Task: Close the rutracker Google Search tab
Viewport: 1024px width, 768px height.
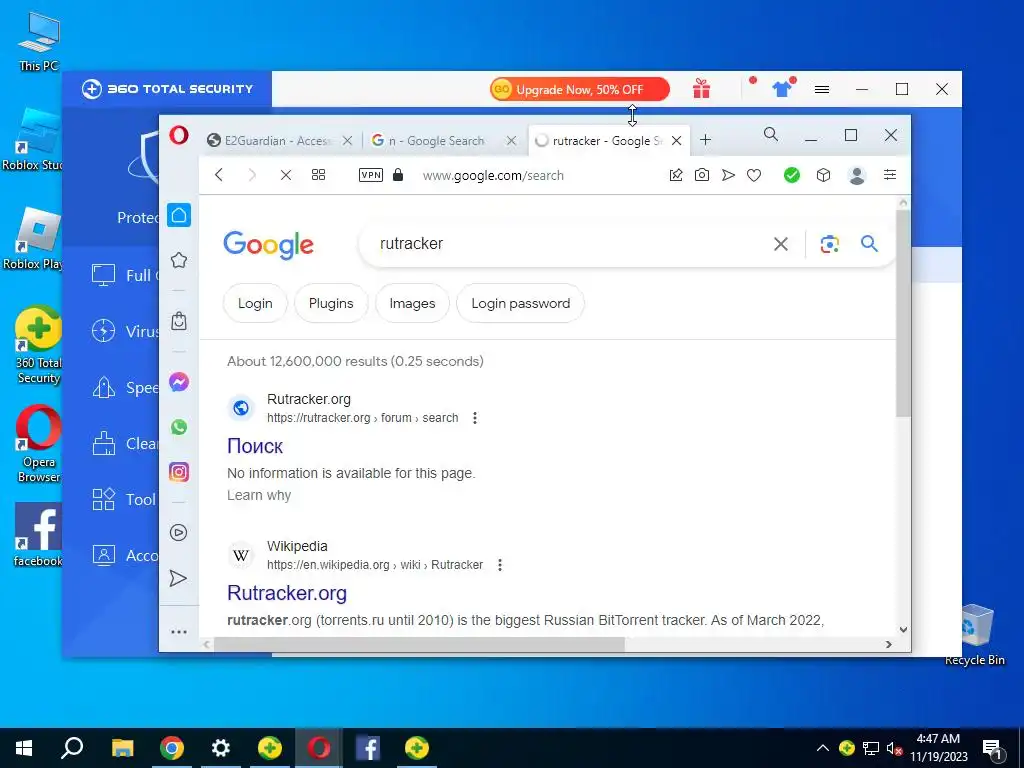Action: pos(677,140)
